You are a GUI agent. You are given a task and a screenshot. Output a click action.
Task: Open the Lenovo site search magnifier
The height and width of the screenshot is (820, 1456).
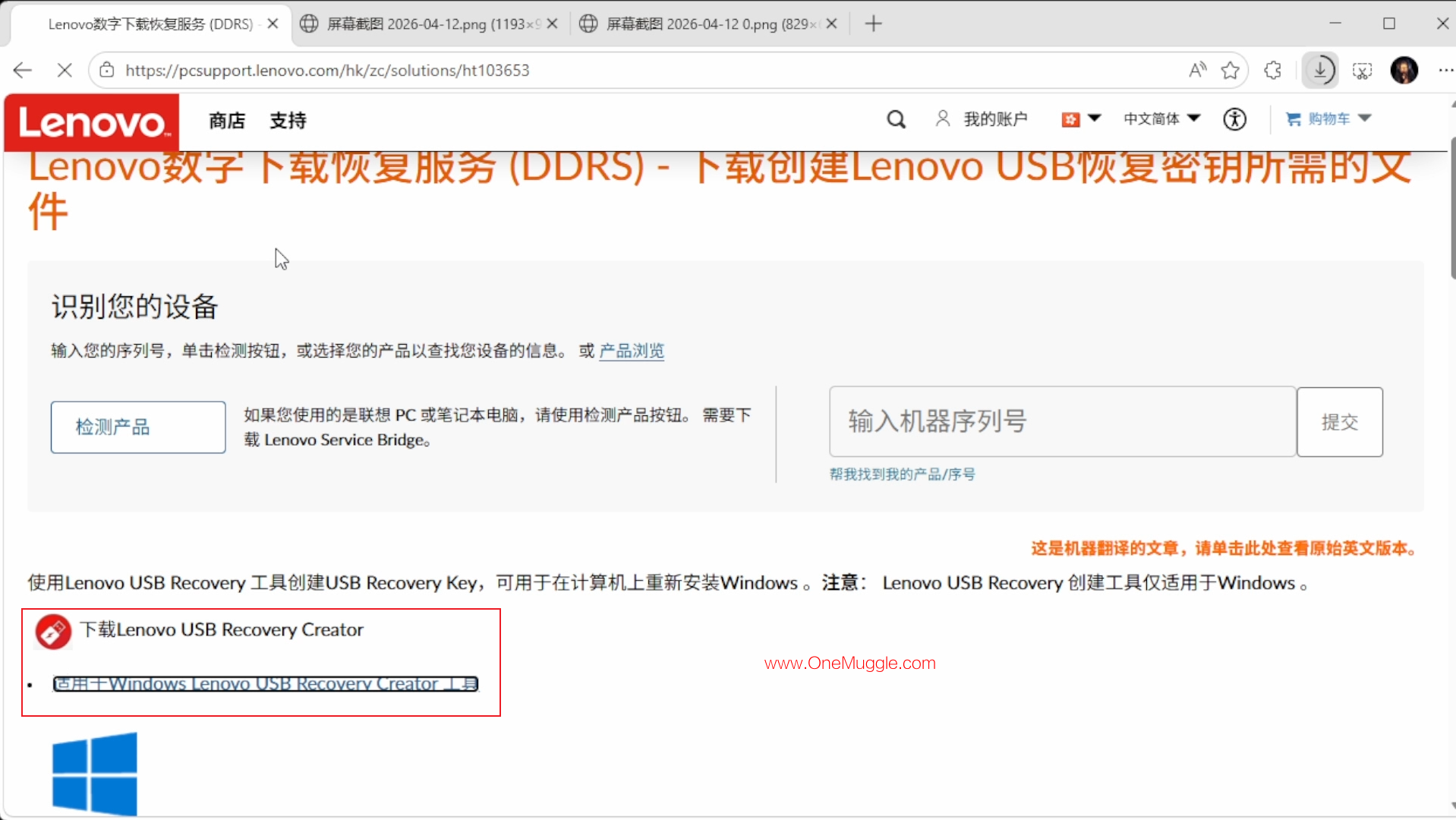[x=897, y=119]
